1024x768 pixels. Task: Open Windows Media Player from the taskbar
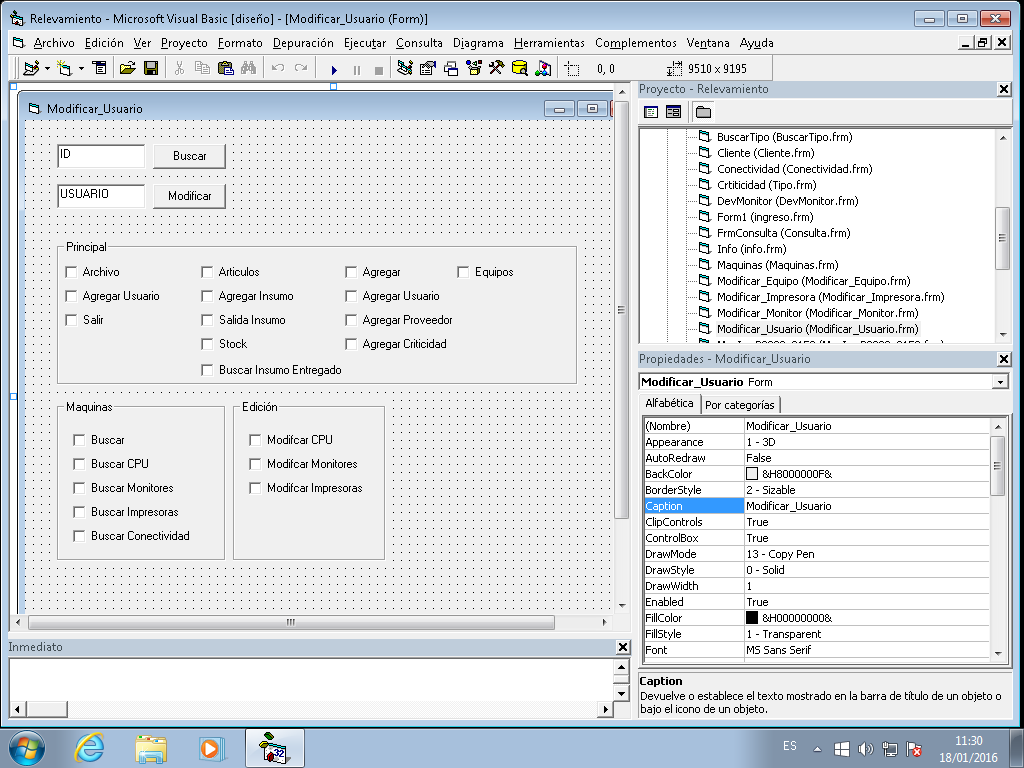(212, 748)
